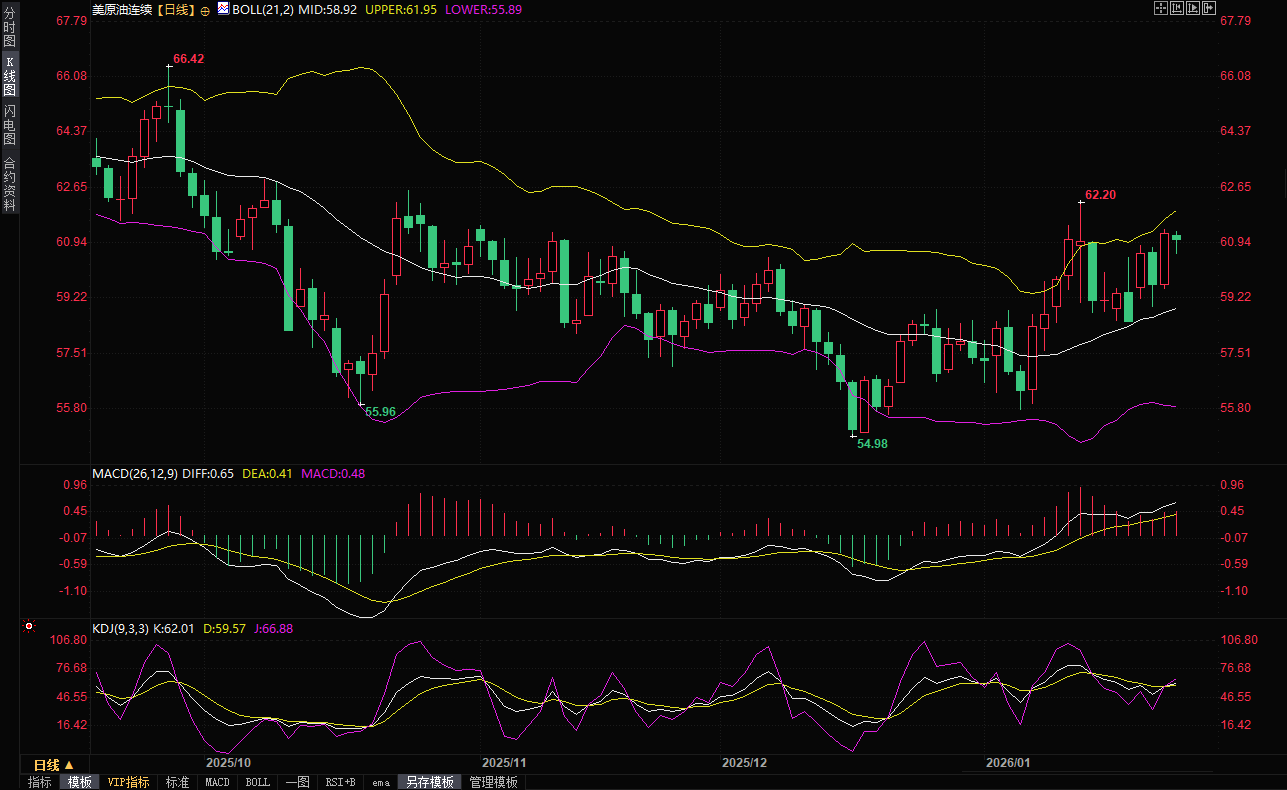The image size is (1287, 790).
Task: Click the small red icon left of KDJ
Action: click(29, 627)
